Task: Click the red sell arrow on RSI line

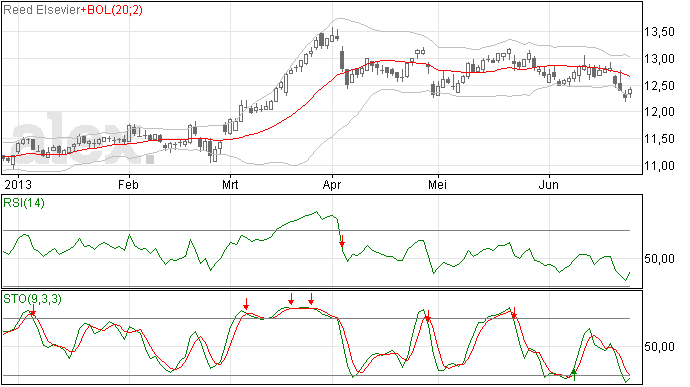Action: point(342,240)
